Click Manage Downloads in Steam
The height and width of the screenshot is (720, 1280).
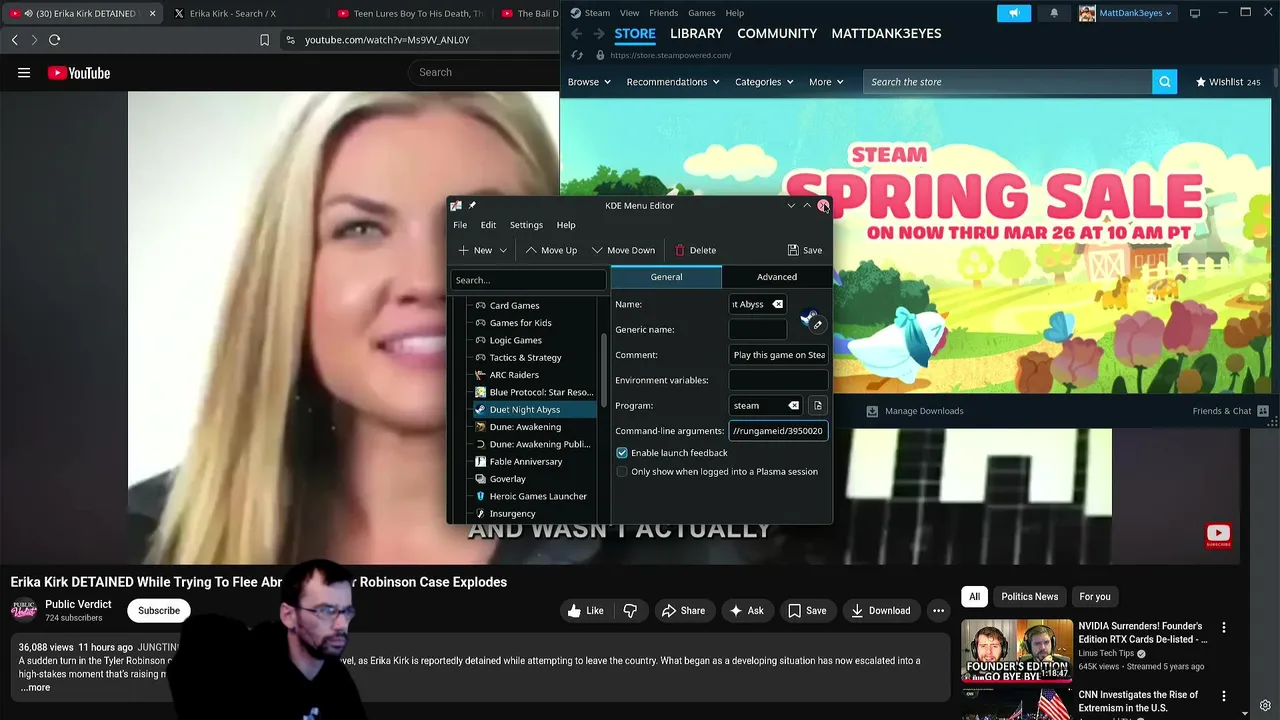tap(915, 411)
